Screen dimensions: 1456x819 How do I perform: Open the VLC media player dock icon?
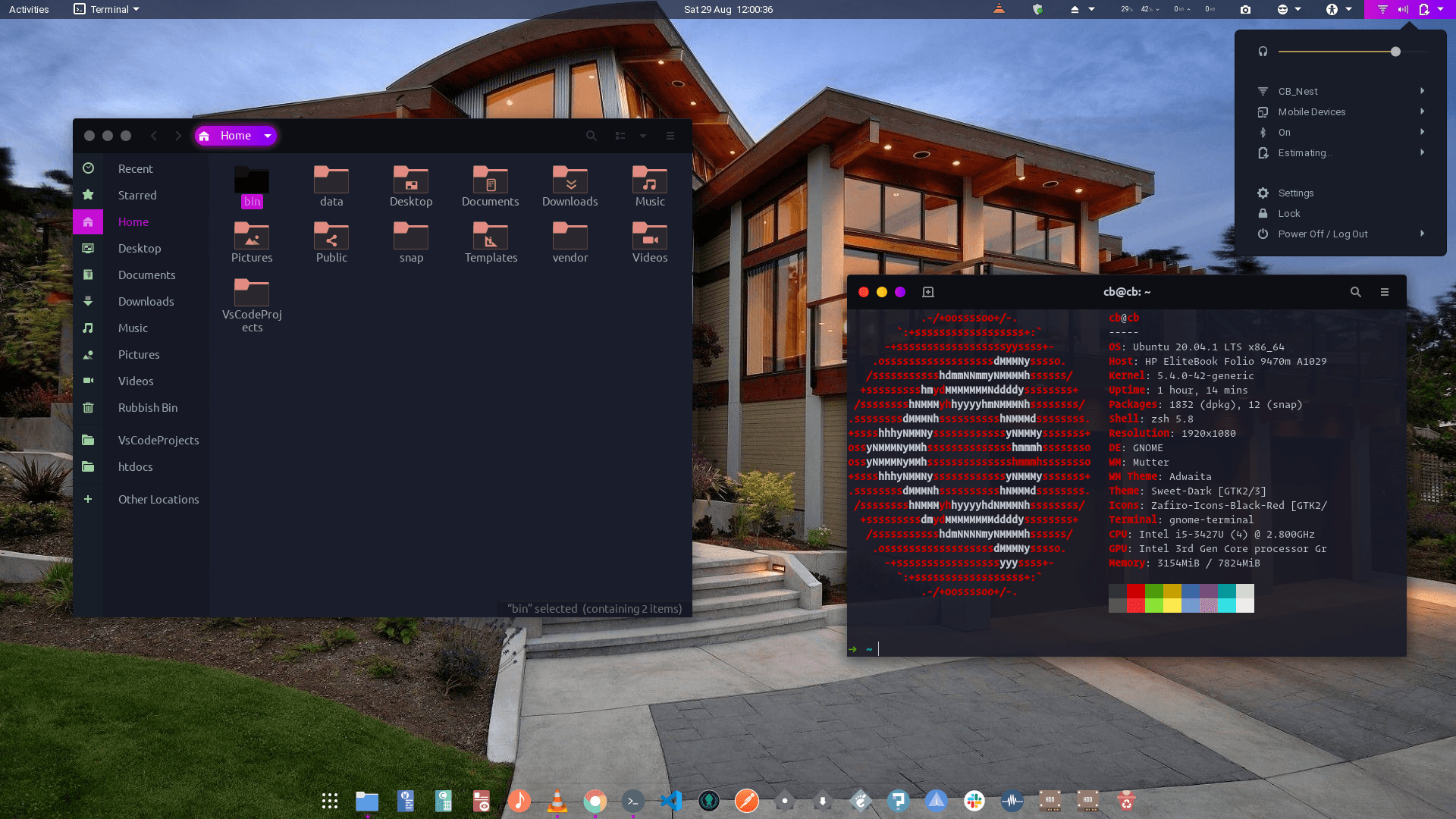click(557, 801)
